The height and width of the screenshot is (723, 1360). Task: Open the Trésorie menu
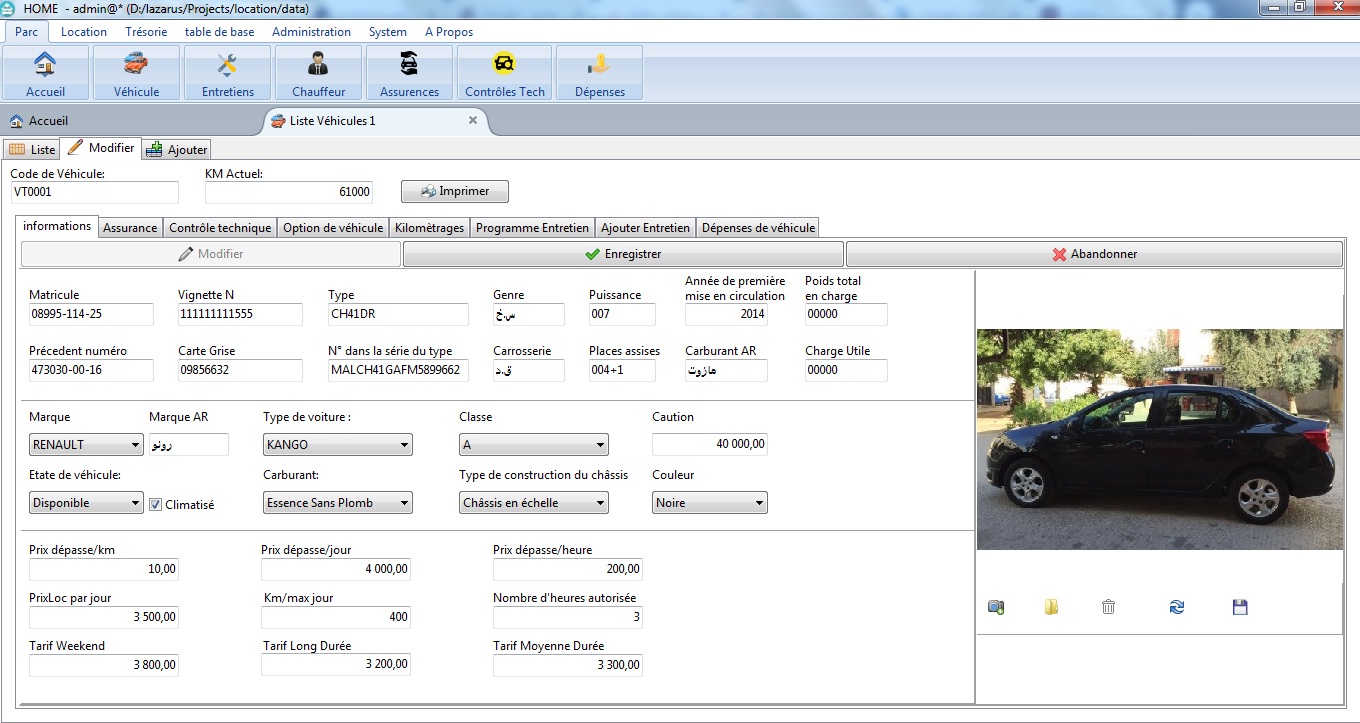(146, 32)
